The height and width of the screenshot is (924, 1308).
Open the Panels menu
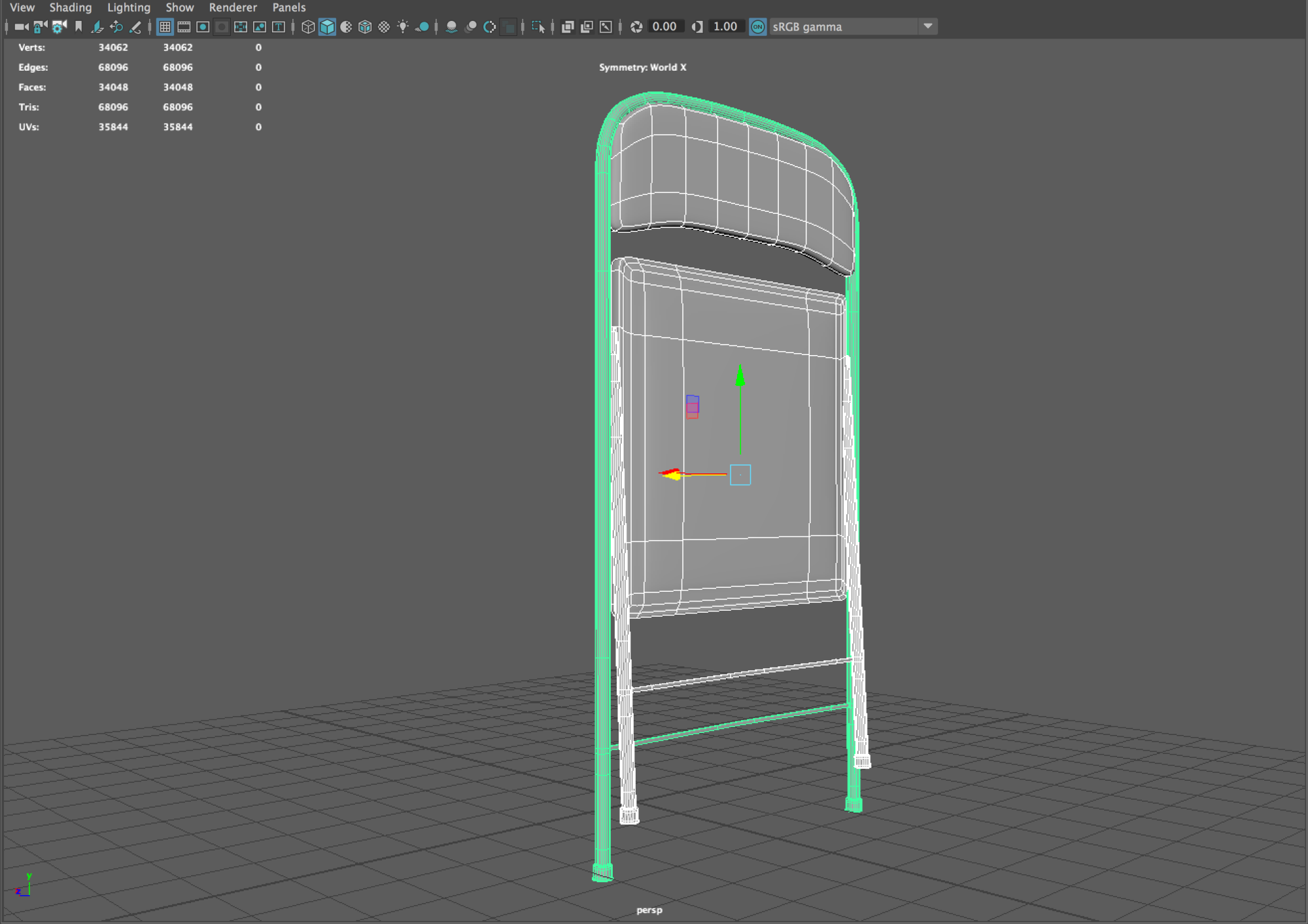tap(289, 7)
